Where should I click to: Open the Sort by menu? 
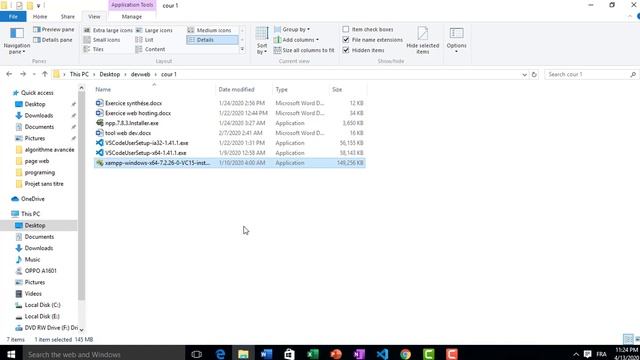click(x=262, y=40)
